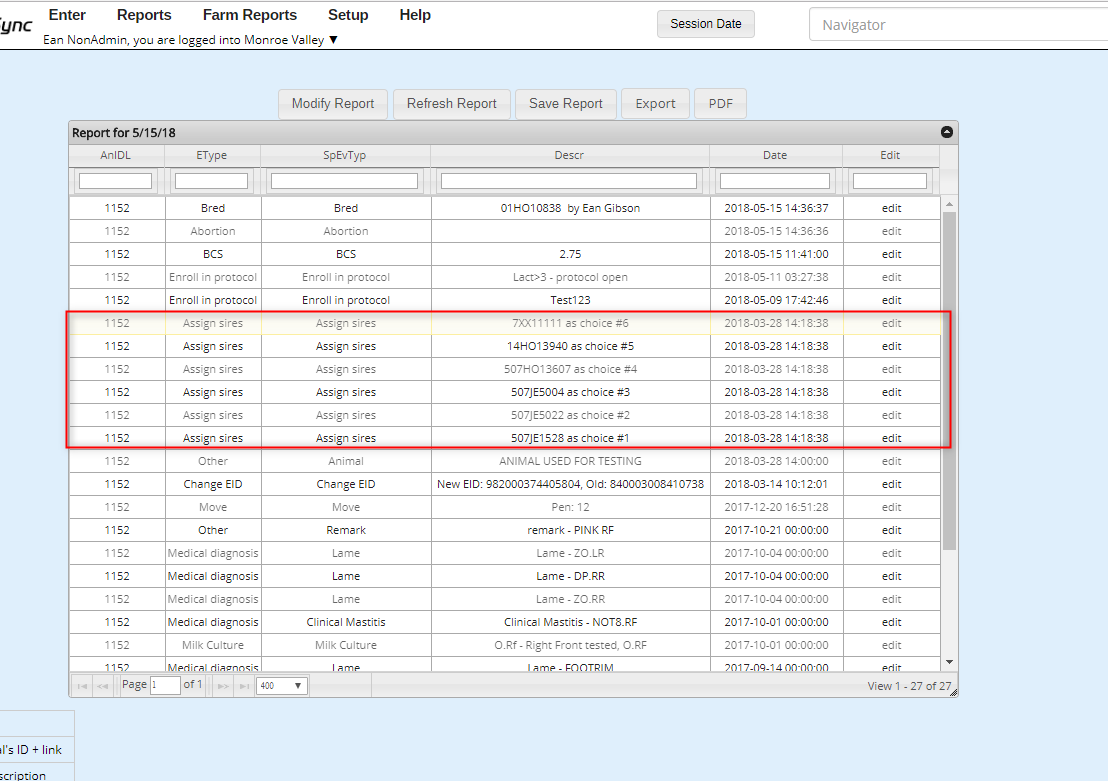The height and width of the screenshot is (781, 1108).
Task: Sort by Date column header
Action: click(775, 155)
